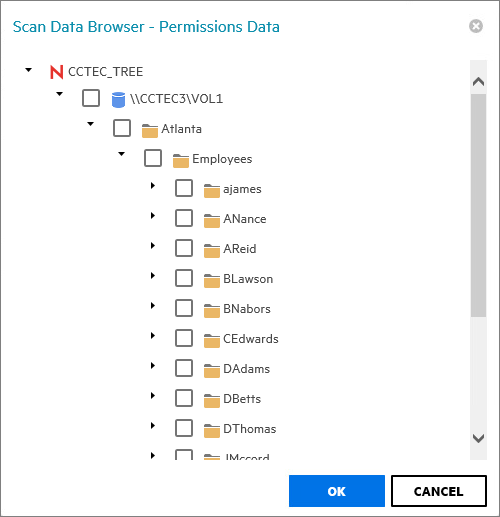The height and width of the screenshot is (517, 500).
Task: Confirm selection with the OK button
Action: [x=337, y=491]
